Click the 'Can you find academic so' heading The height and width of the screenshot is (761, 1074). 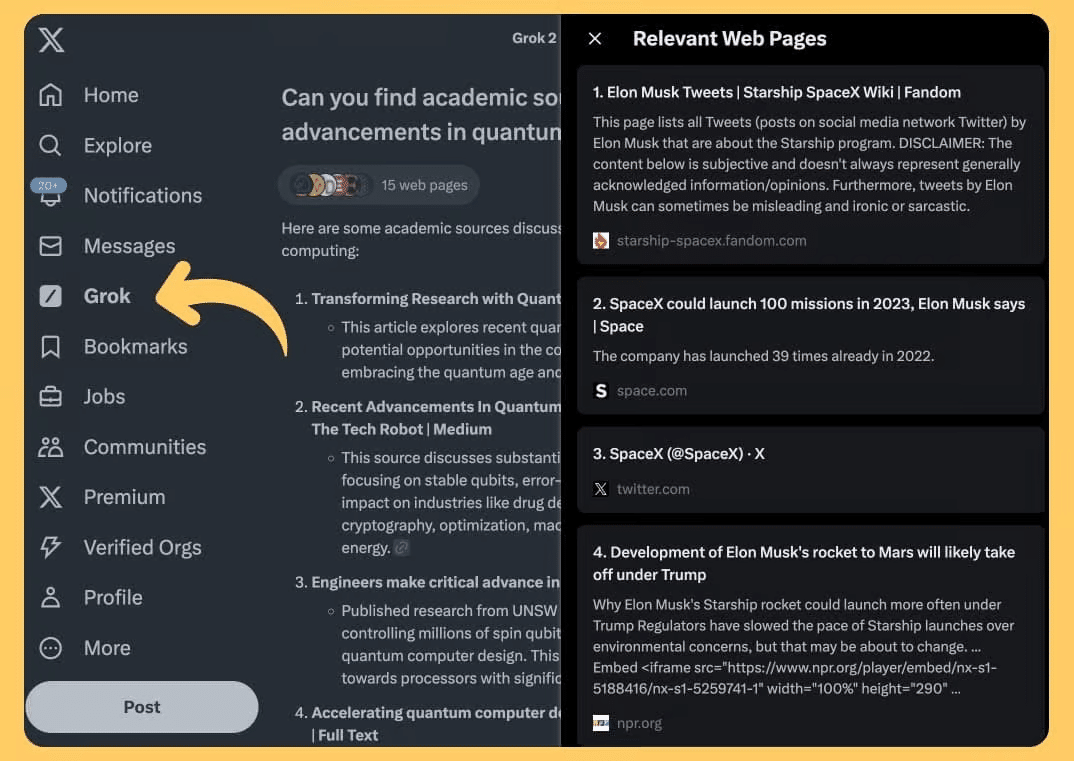(x=421, y=114)
